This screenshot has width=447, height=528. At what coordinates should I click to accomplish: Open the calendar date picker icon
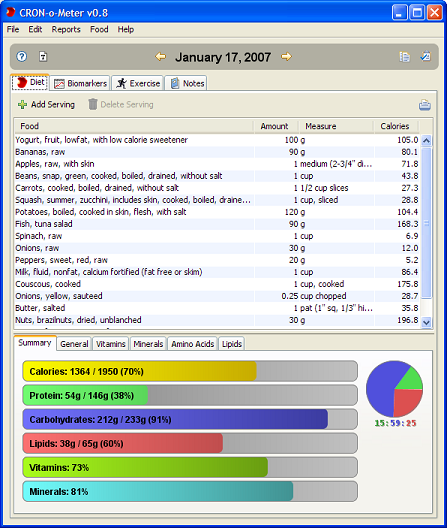click(43, 57)
